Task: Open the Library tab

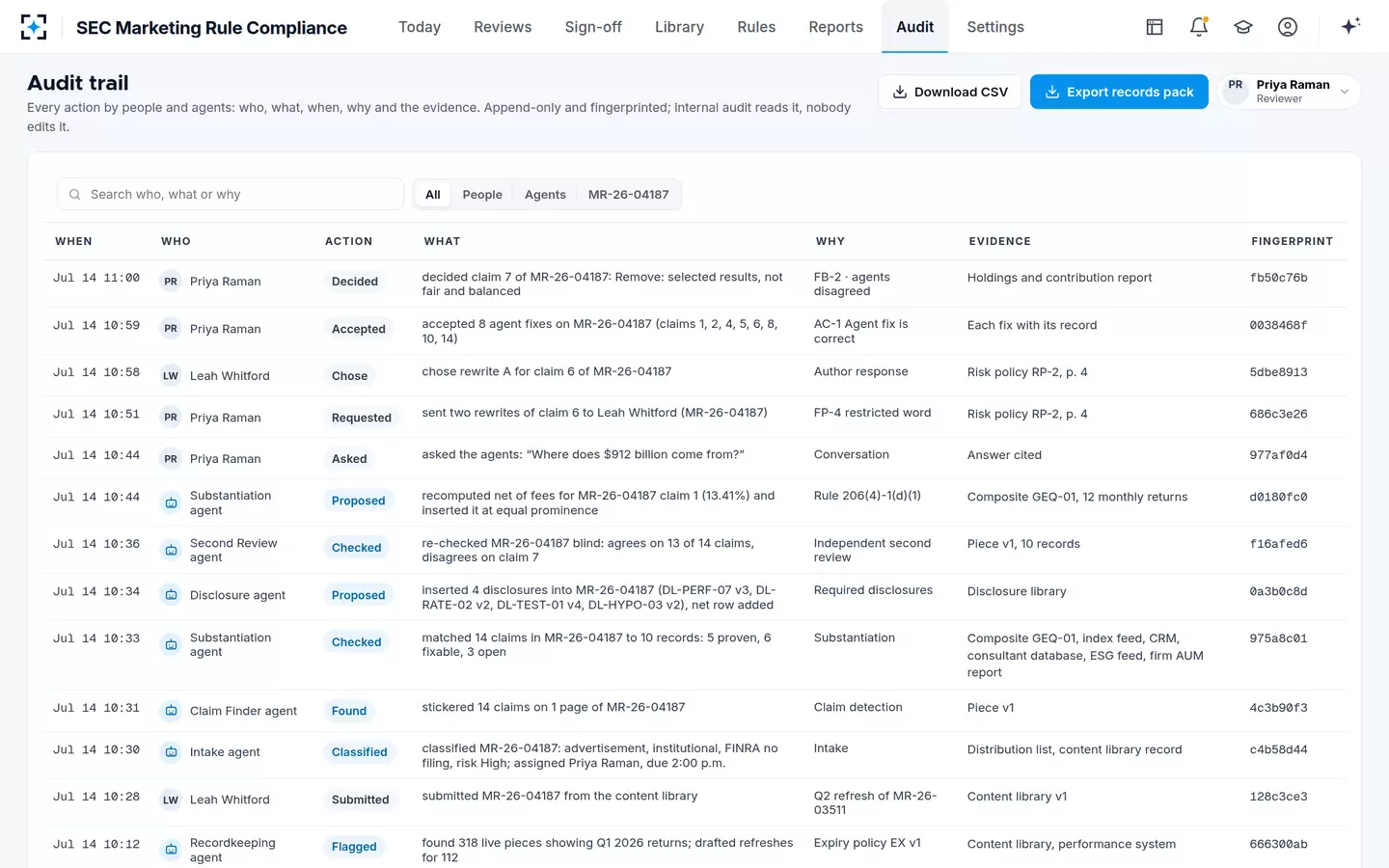Action: (x=679, y=27)
